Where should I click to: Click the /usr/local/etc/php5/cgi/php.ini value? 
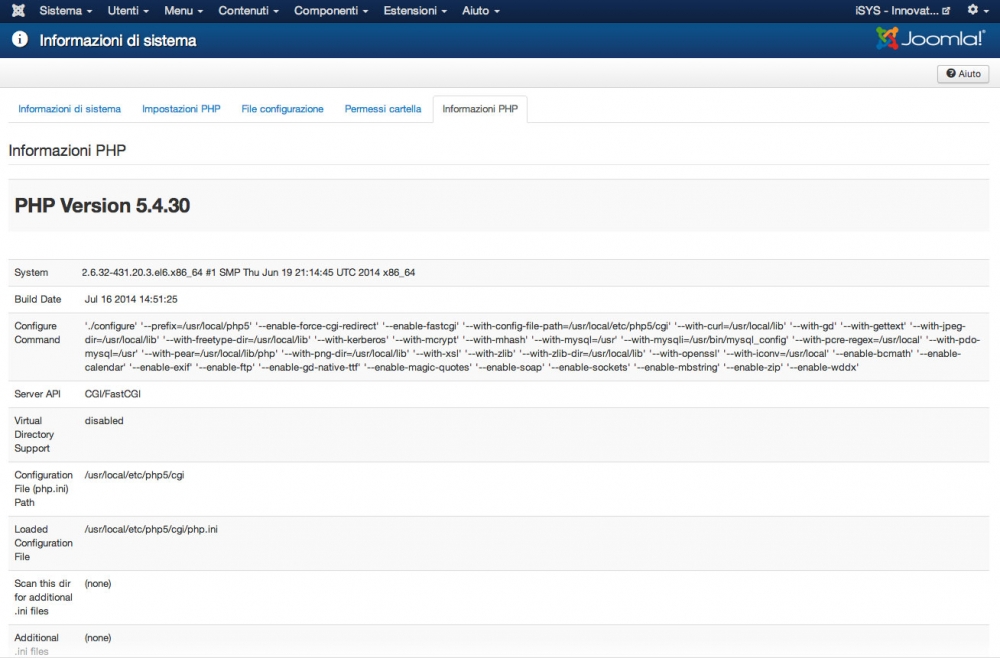(x=151, y=529)
